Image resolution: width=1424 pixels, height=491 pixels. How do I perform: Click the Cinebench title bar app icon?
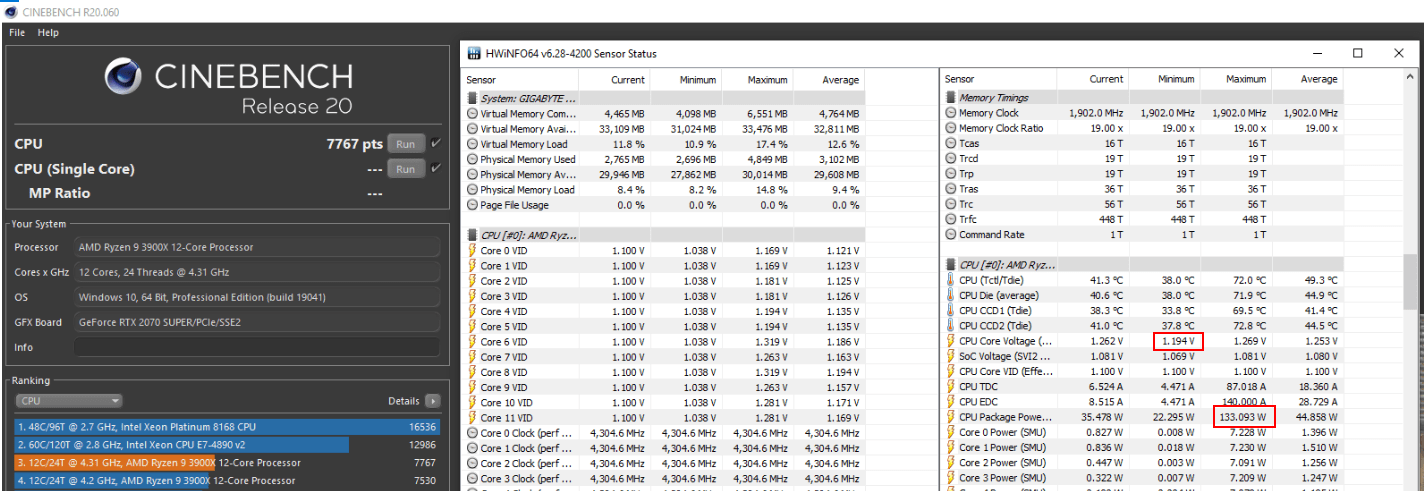pos(9,10)
